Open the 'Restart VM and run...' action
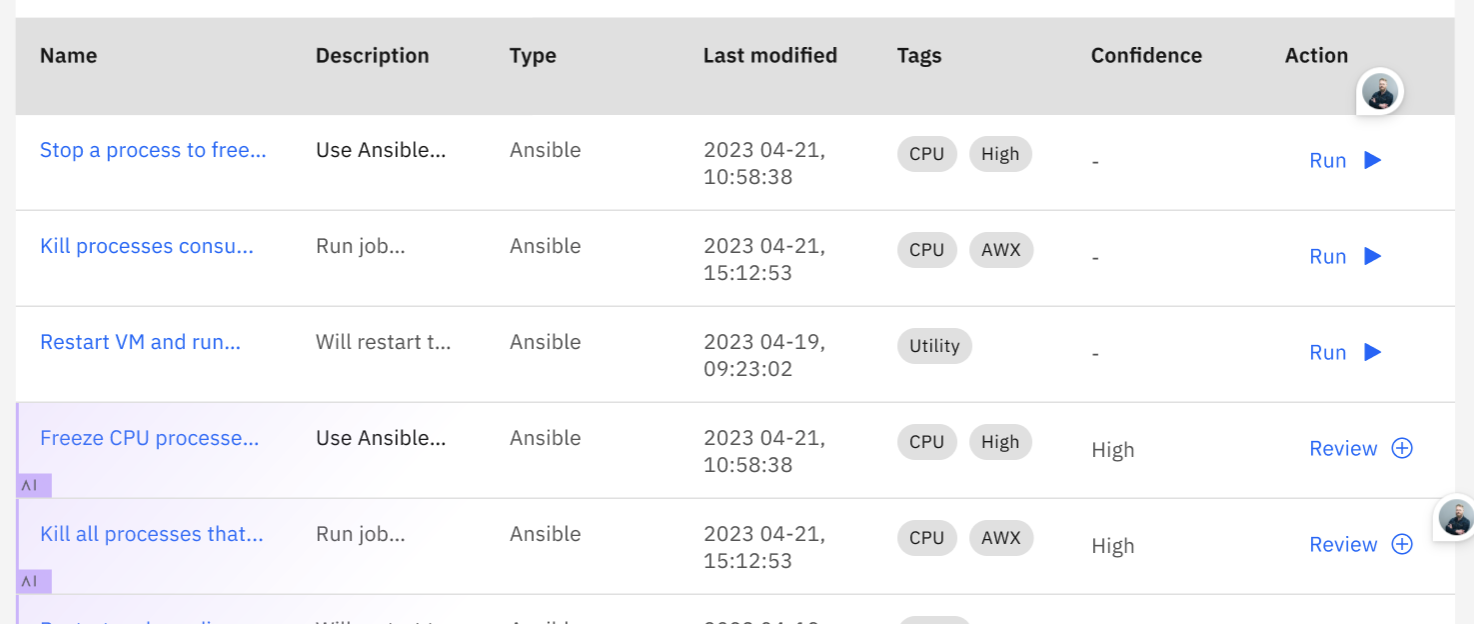 [x=139, y=342]
